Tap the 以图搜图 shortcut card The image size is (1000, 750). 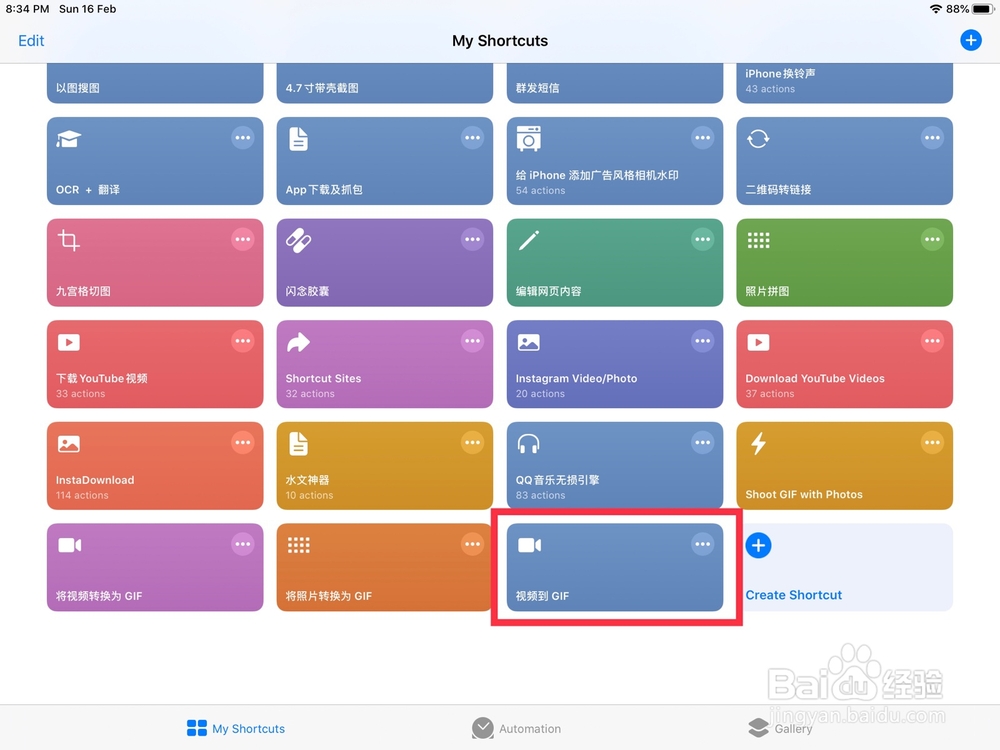pyautogui.click(x=155, y=84)
